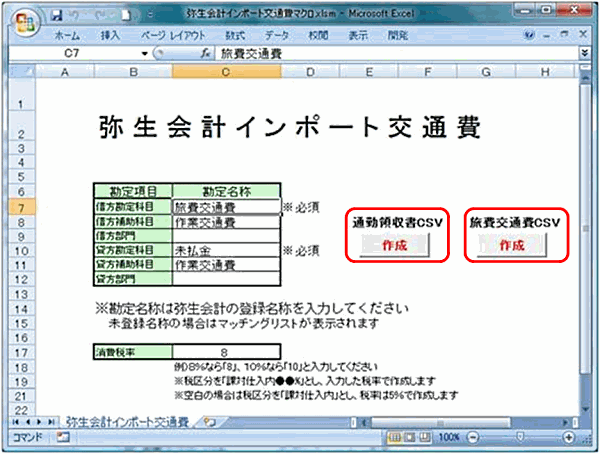Select the empty 貸方部門 value cell
Viewport: 600px width, 454px height.
click(x=227, y=279)
